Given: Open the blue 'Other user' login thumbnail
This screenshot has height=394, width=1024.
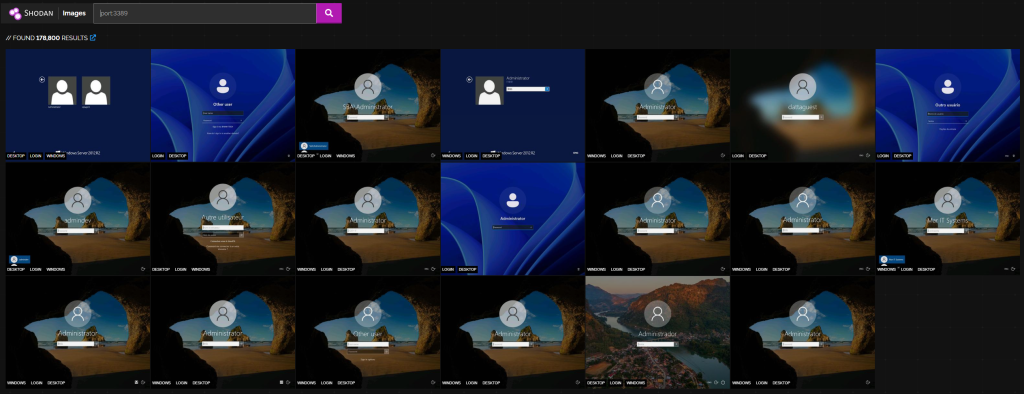Looking at the screenshot, I should [223, 105].
